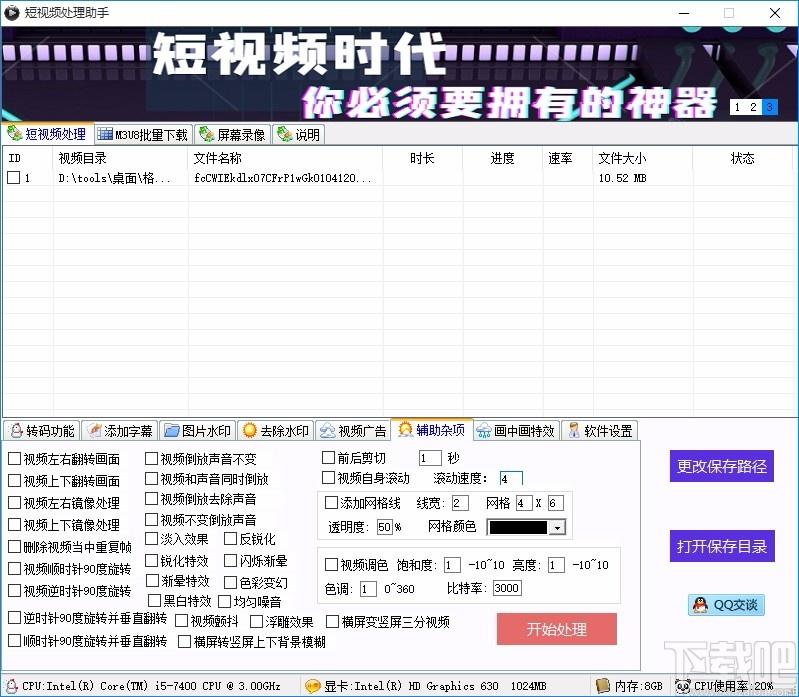The image size is (799, 697).
Task: Select banner page 2 indicator
Action: 753,107
